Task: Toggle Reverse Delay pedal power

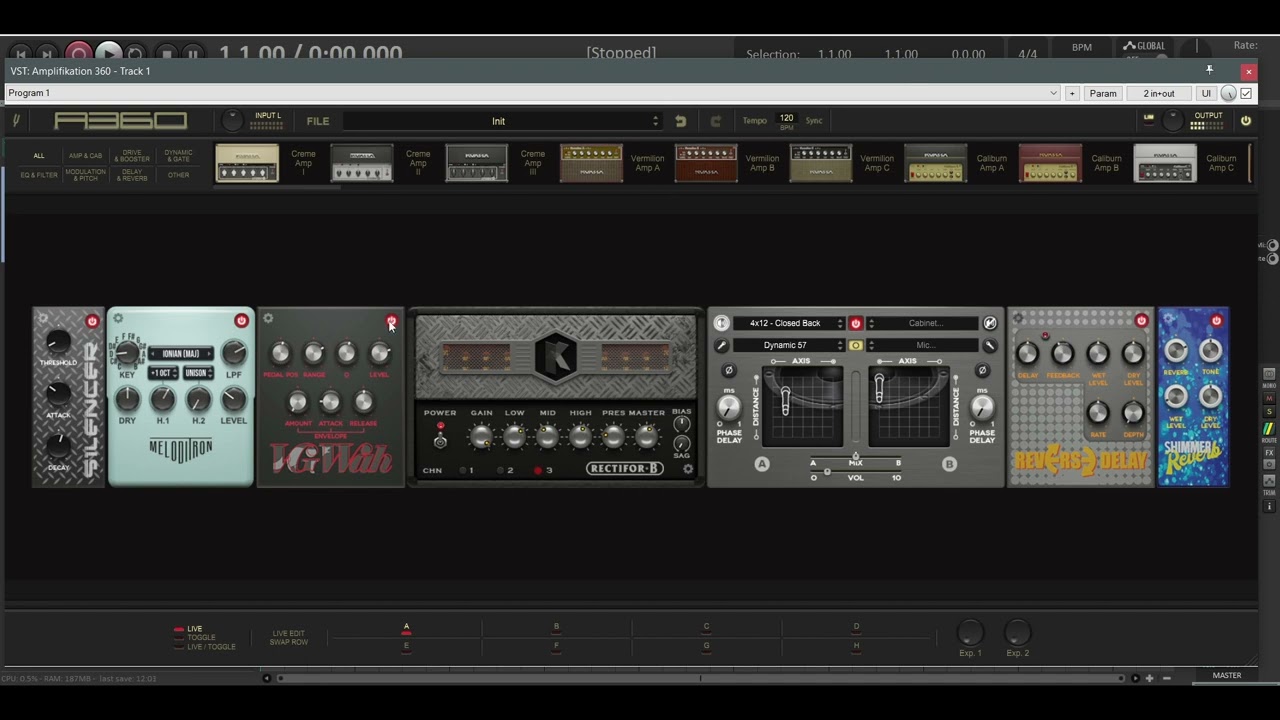Action: click(x=1141, y=321)
